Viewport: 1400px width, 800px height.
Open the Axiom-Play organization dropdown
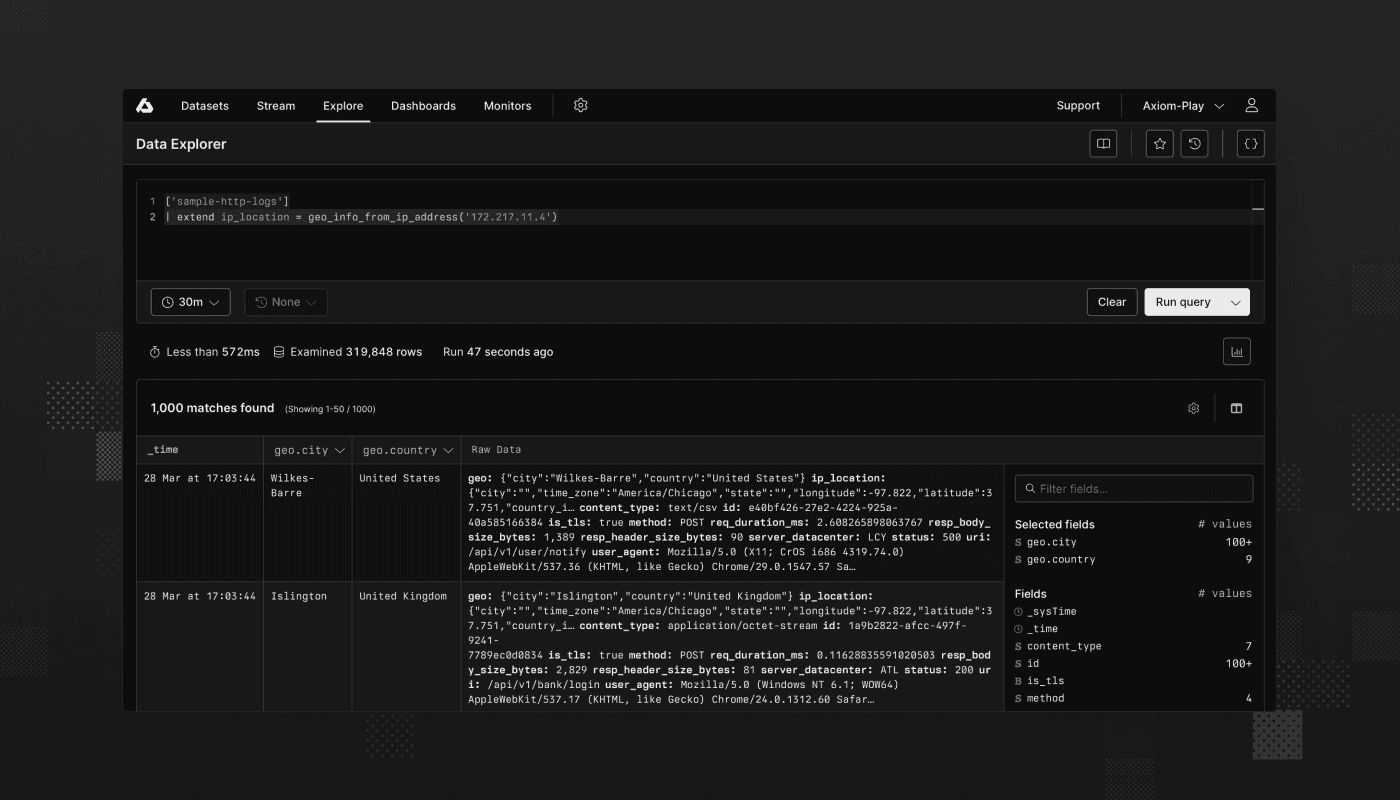click(1181, 105)
